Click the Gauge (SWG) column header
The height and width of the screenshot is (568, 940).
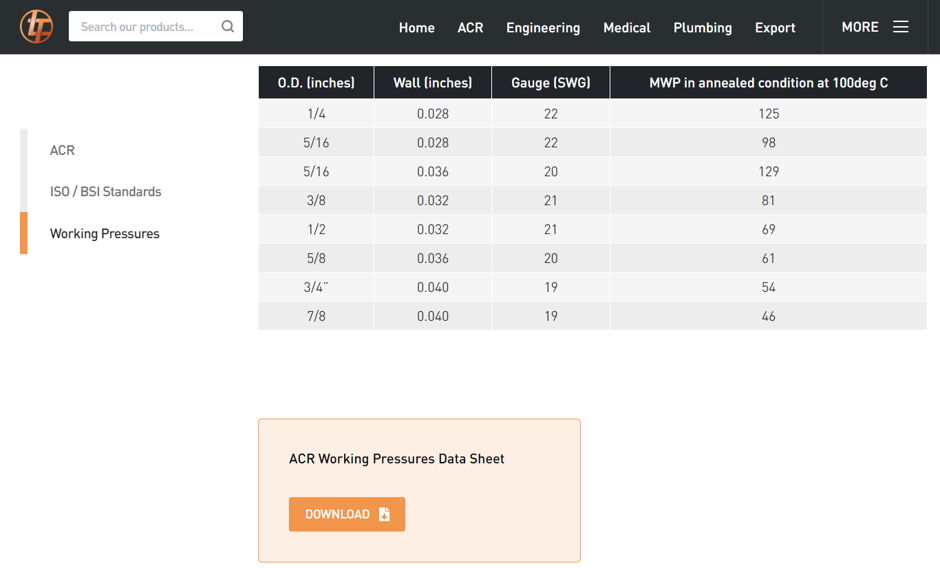pyautogui.click(x=551, y=83)
